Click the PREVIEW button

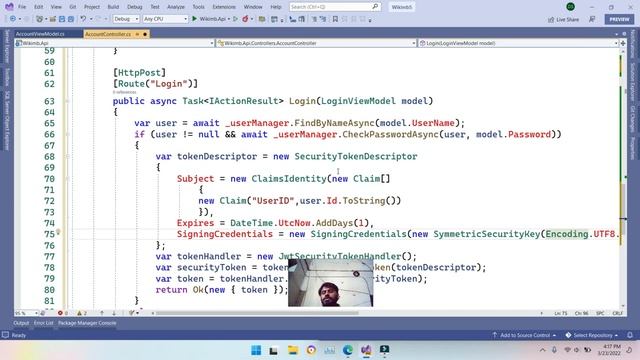[619, 19]
